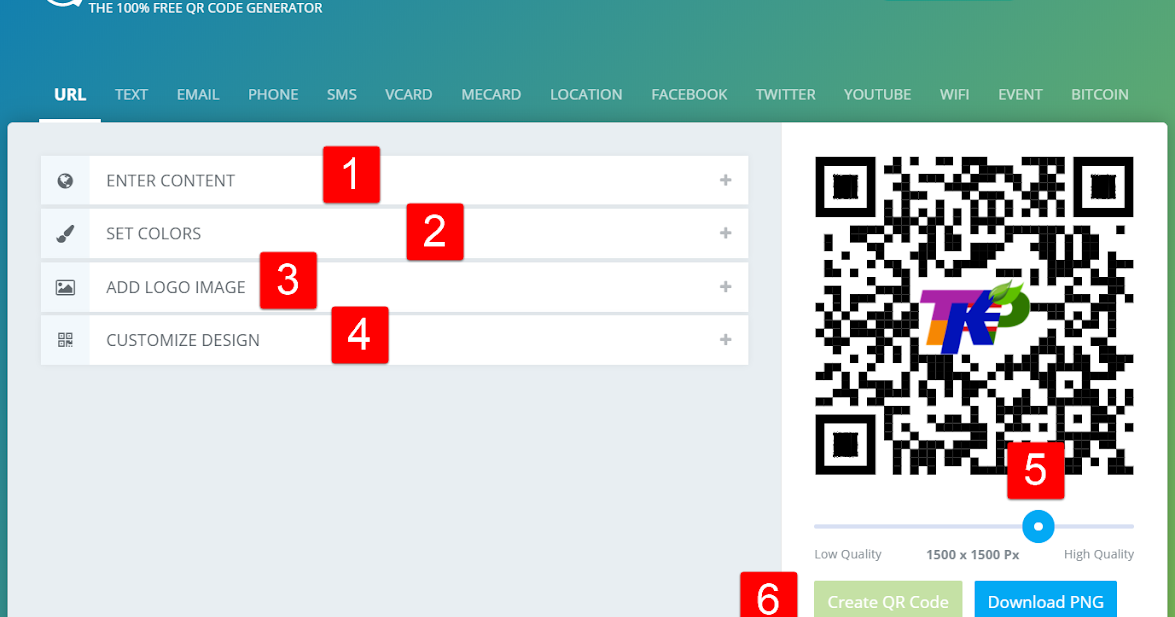
Task: Select the FACEBOOK tab
Action: point(689,94)
